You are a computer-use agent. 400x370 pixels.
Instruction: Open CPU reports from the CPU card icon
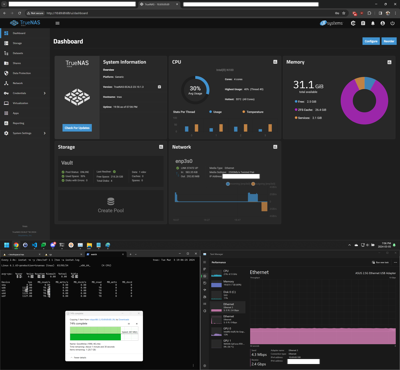[275, 62]
